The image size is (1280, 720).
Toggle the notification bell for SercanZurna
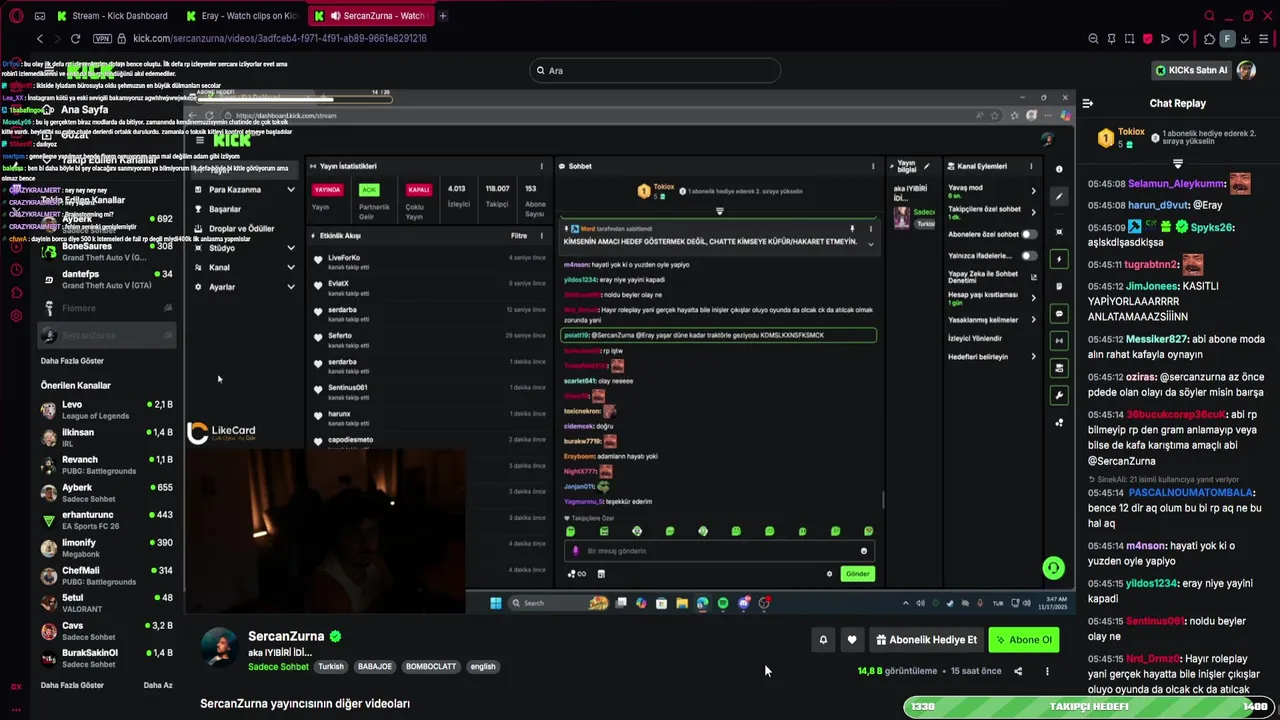pyautogui.click(x=823, y=640)
